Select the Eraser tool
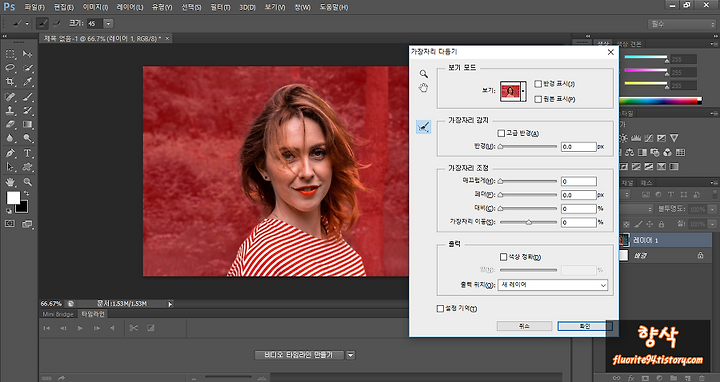 tap(10, 124)
